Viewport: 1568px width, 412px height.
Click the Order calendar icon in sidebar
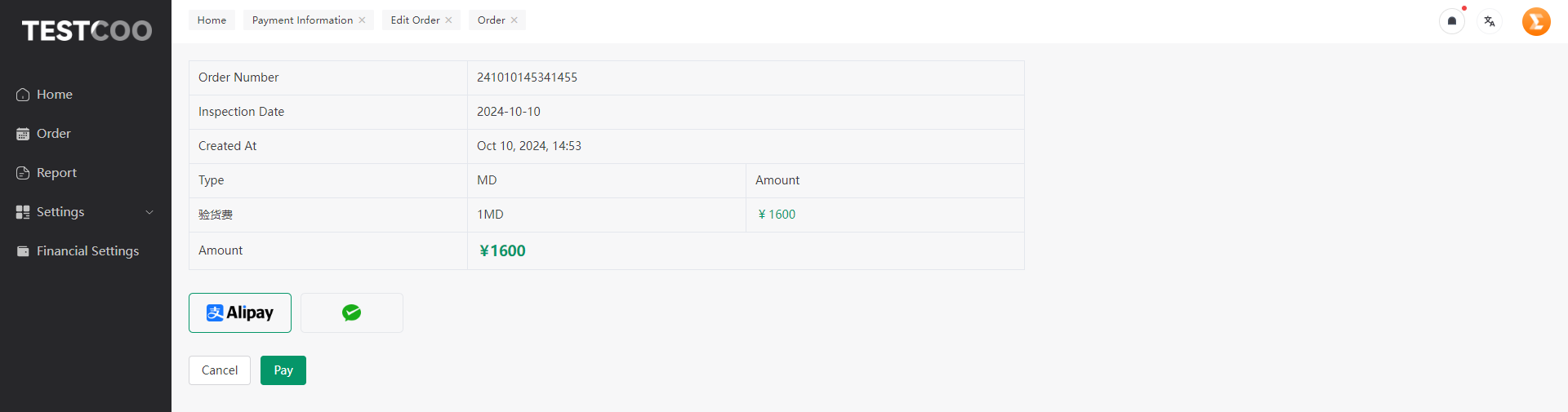point(23,134)
